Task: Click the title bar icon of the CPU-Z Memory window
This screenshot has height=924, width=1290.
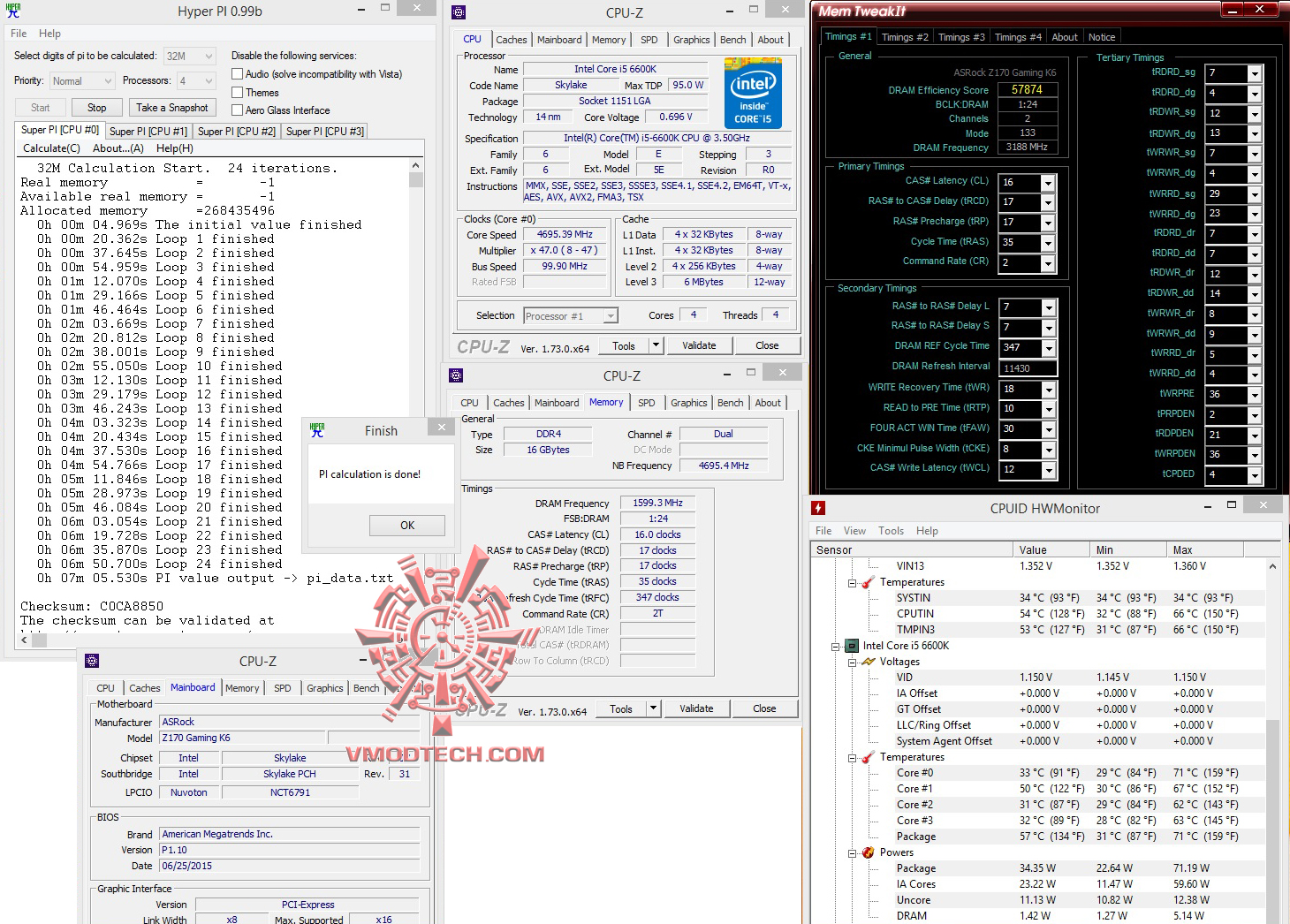Action: [456, 375]
